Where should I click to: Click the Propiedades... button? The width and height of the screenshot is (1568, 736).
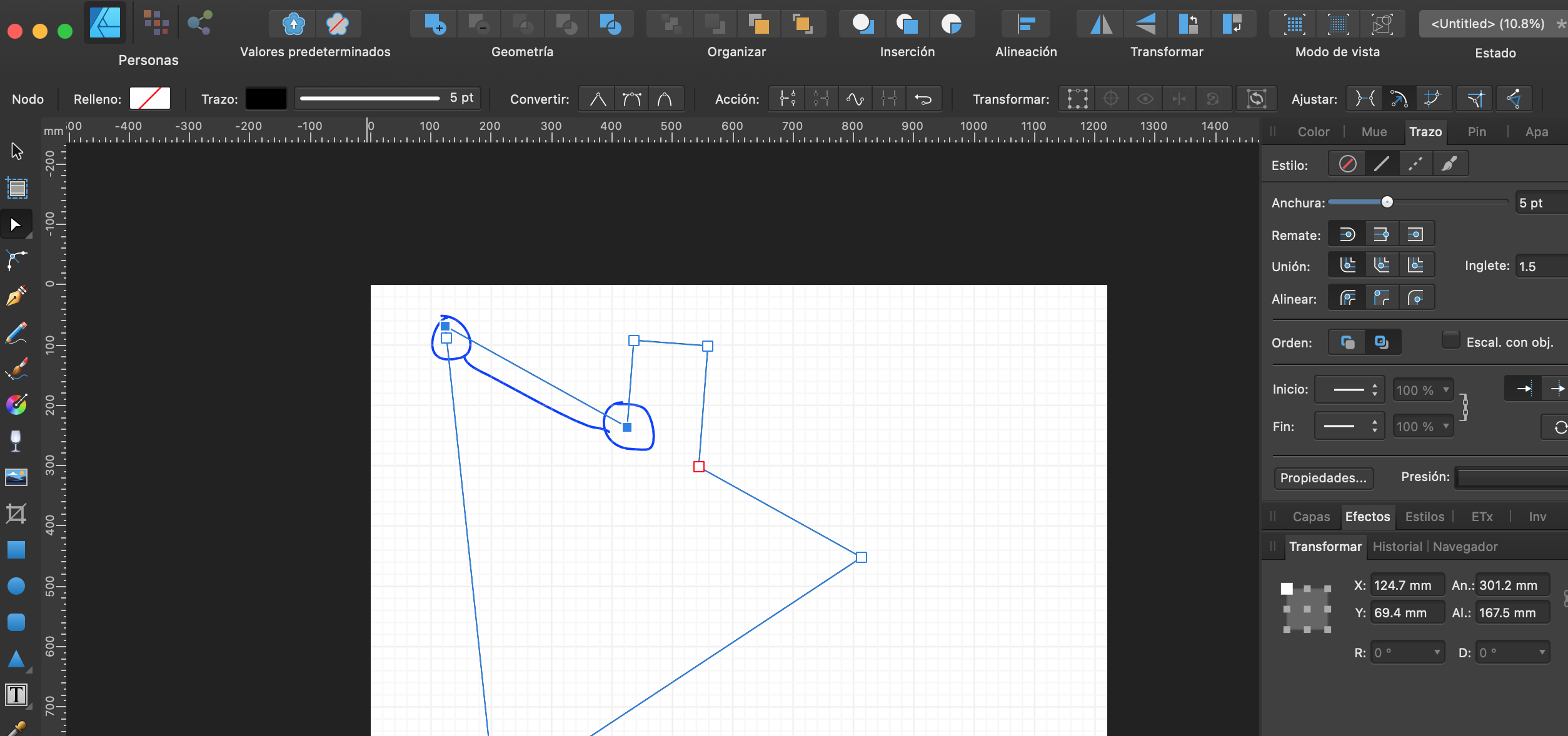pos(1323,478)
